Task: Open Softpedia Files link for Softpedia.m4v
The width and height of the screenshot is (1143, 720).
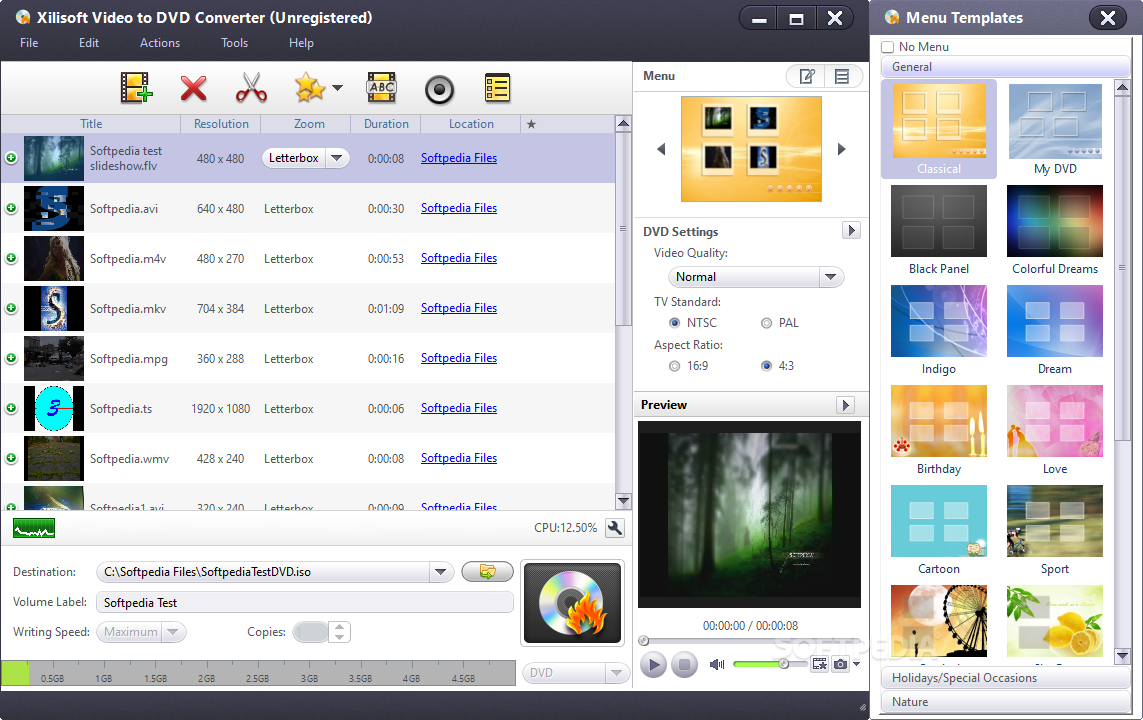Action: coord(459,258)
